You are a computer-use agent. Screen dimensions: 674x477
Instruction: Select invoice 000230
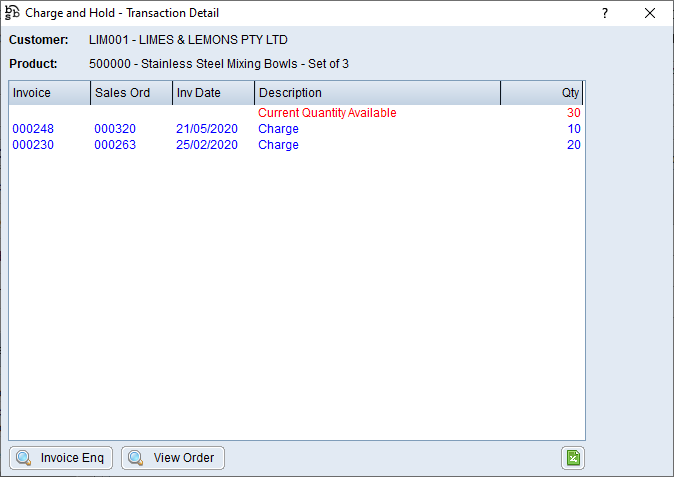click(32, 145)
